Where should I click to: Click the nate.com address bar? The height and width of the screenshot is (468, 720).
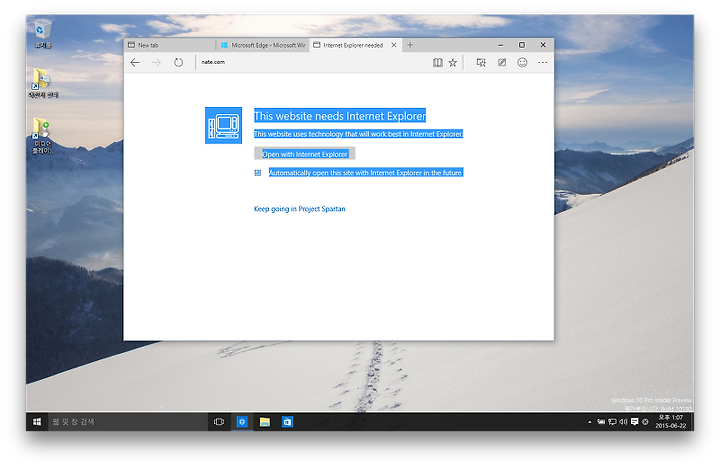312,62
